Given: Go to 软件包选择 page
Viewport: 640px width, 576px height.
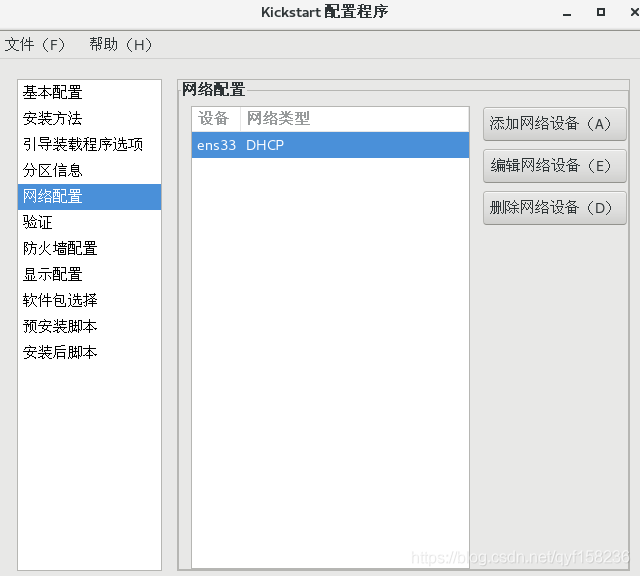Looking at the screenshot, I should 89,300.
